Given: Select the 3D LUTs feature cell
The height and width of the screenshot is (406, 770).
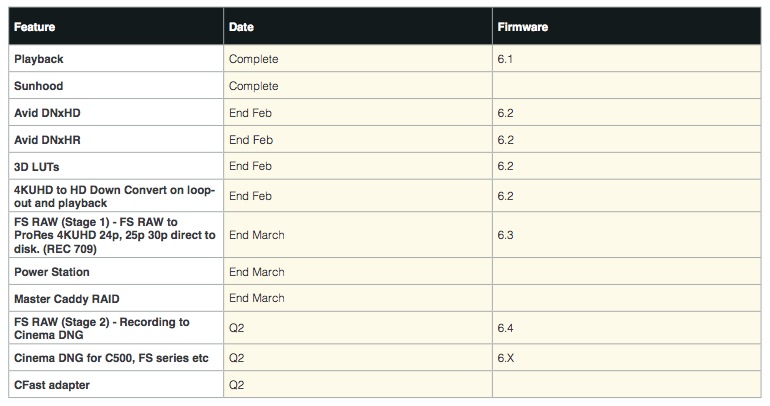Looking at the screenshot, I should click(37, 167).
